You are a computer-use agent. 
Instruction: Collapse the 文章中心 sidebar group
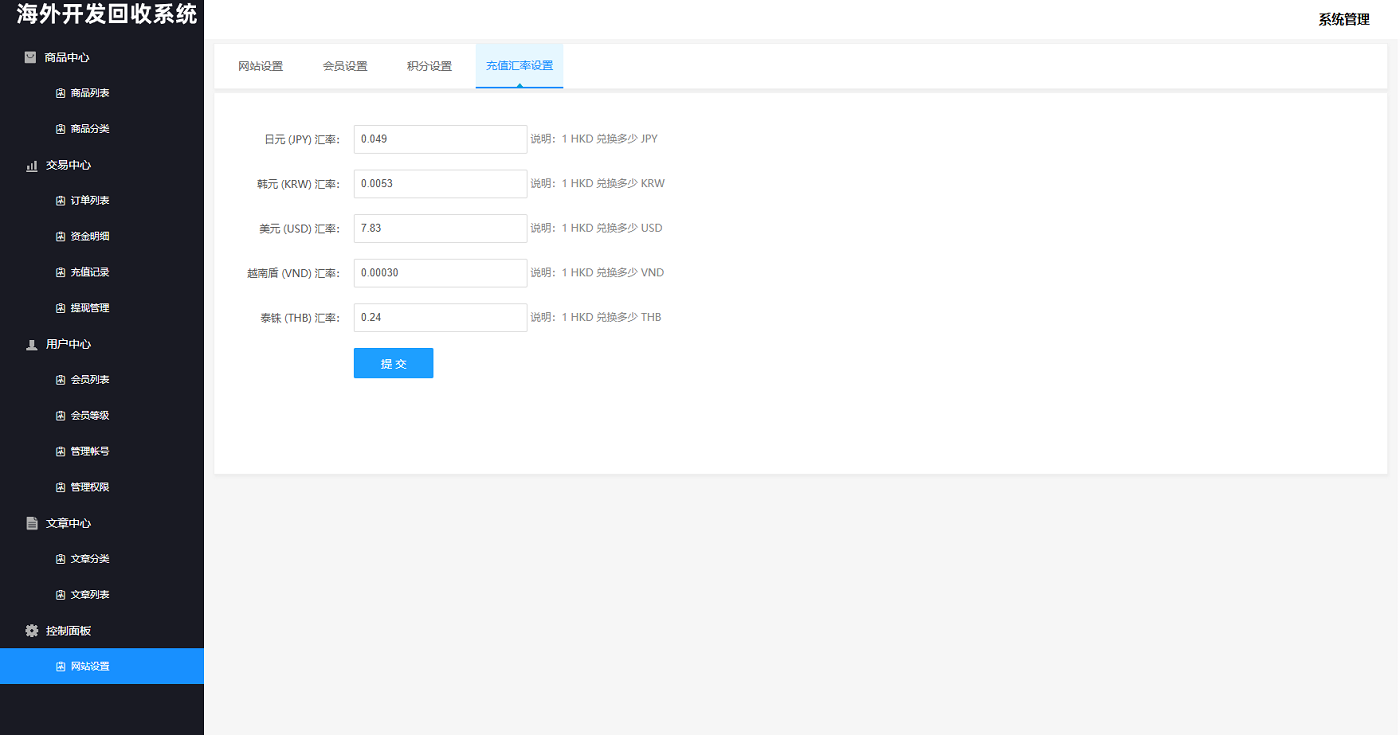point(68,523)
